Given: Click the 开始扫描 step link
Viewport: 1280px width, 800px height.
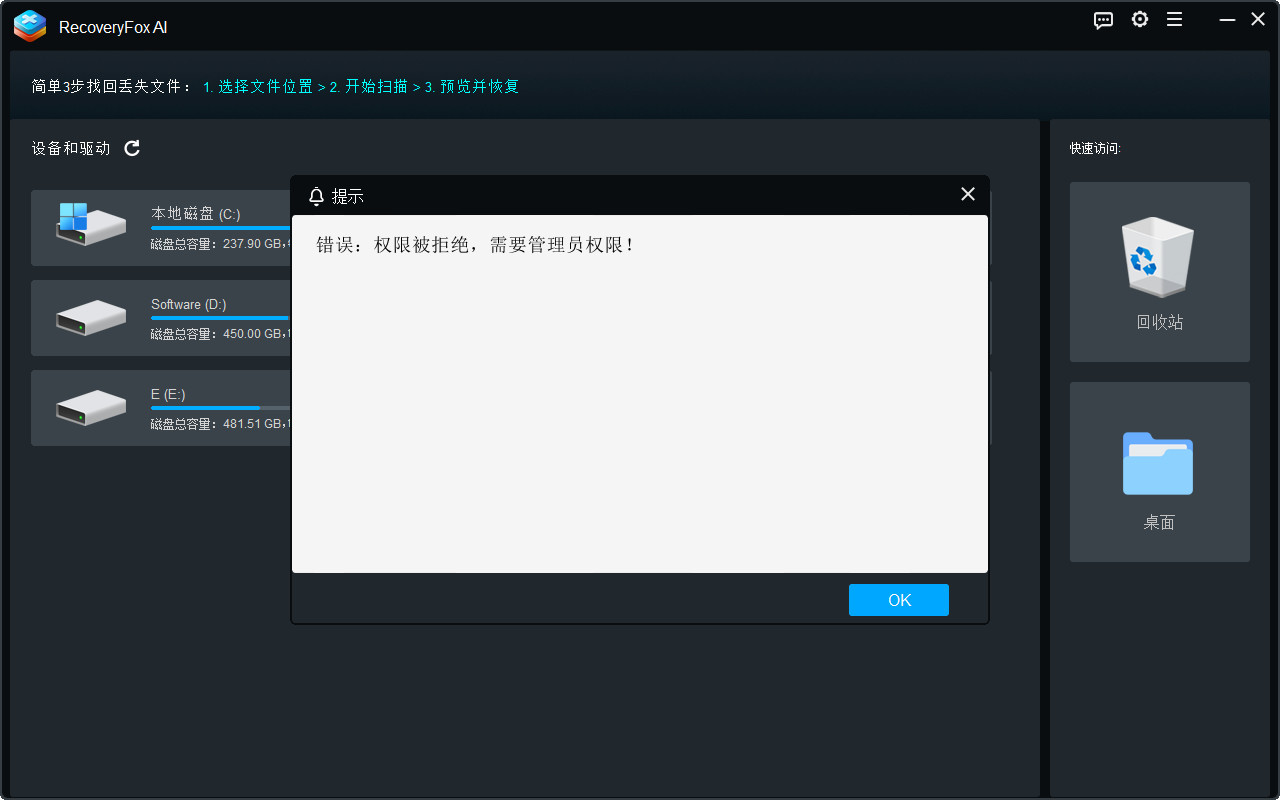Looking at the screenshot, I should click(367, 87).
